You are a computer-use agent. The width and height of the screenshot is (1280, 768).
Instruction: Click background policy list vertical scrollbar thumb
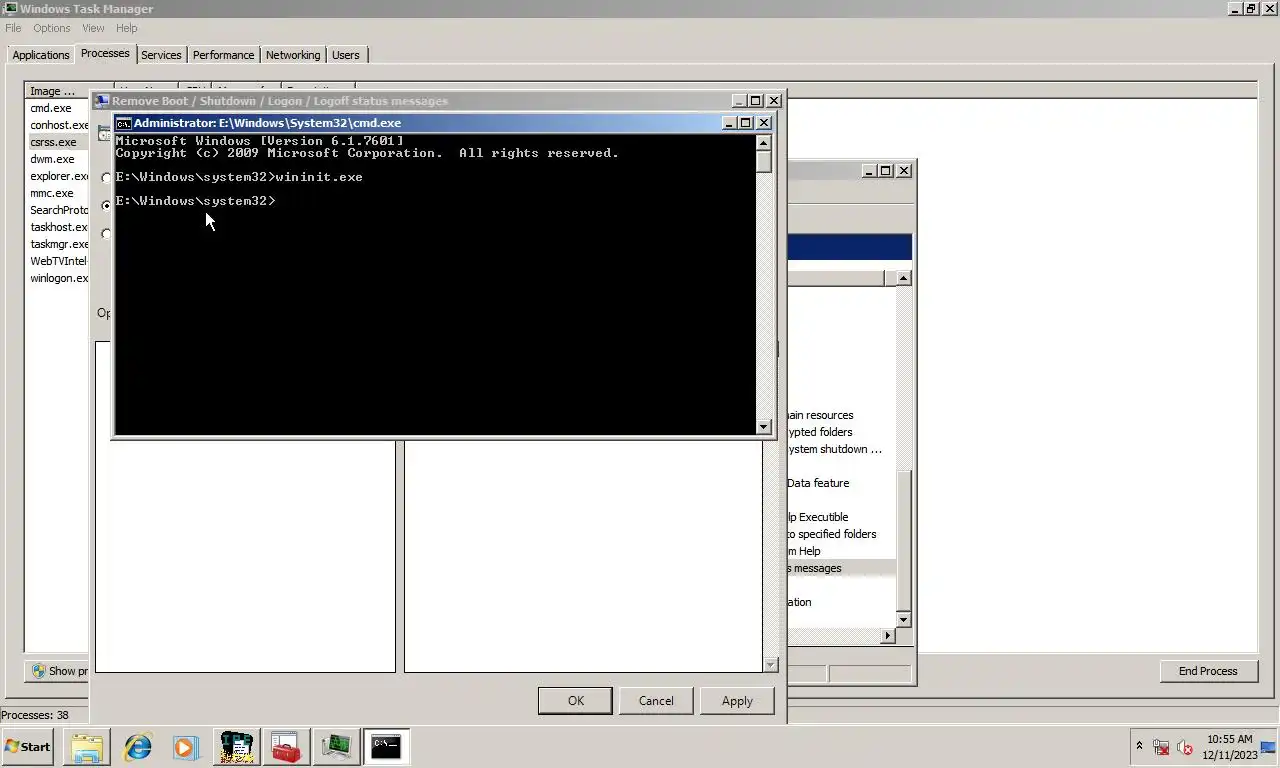tap(903, 540)
